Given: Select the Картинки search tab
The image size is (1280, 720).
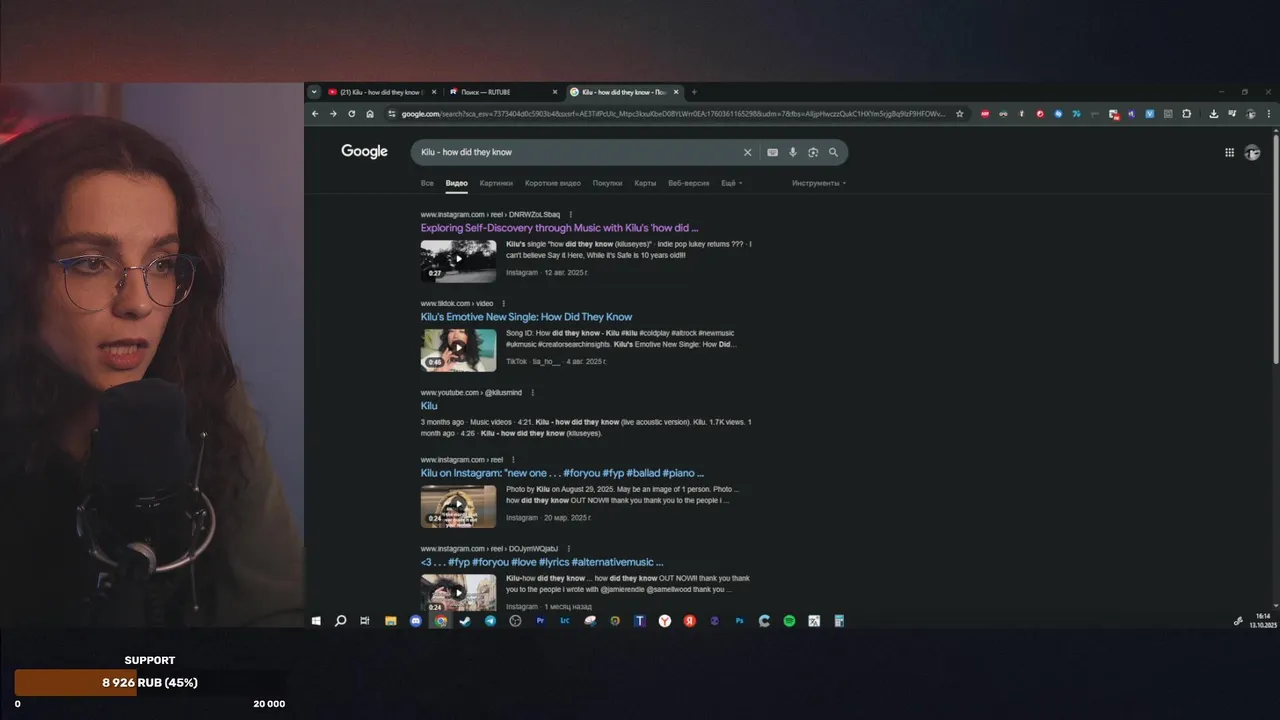Looking at the screenshot, I should coord(496,183).
